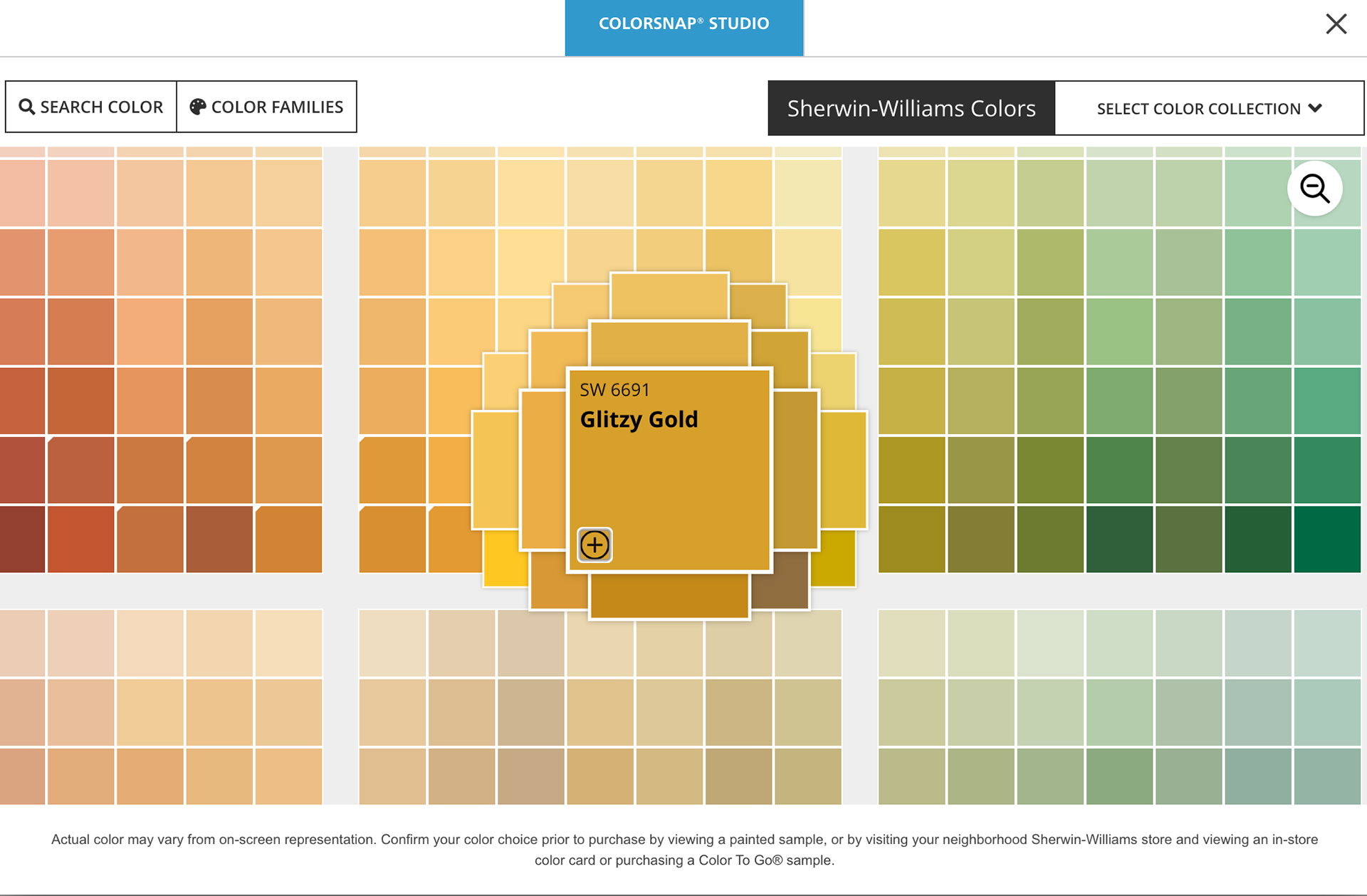Select the Glitzy Gold SW 6691 swatch
Screen dimensions: 1367x896
pyautogui.click(x=669, y=470)
